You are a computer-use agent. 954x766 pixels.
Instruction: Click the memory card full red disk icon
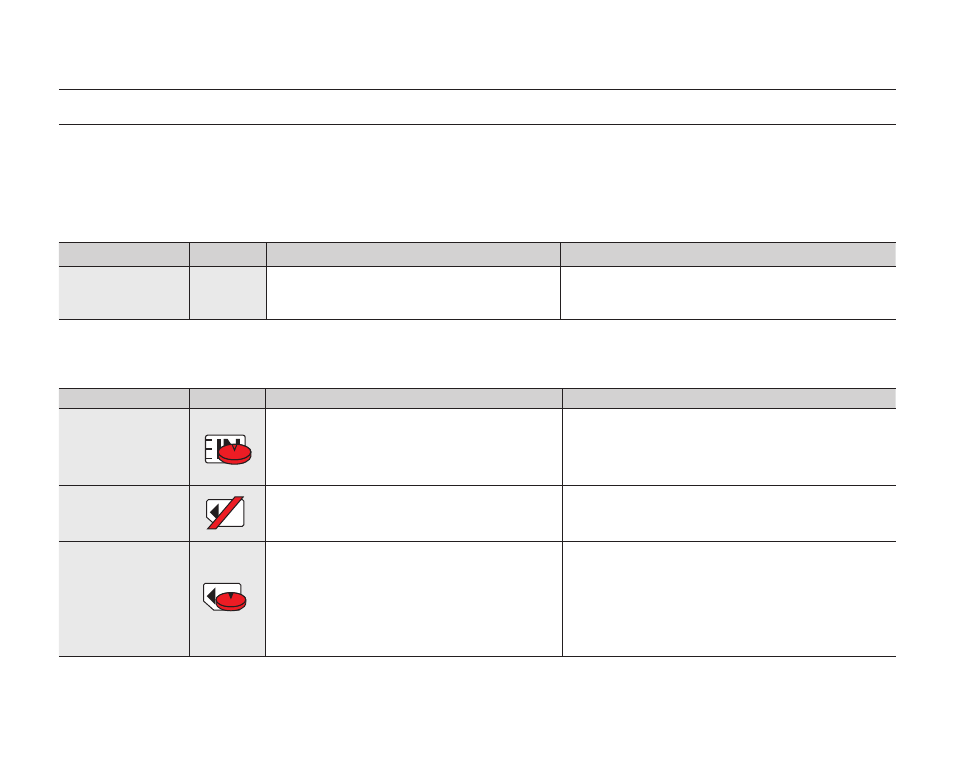(x=225, y=597)
